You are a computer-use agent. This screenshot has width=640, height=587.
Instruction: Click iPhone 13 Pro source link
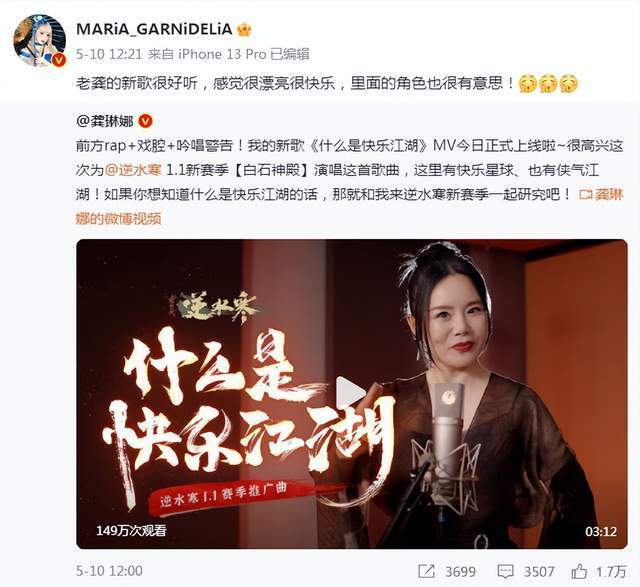tap(222, 54)
